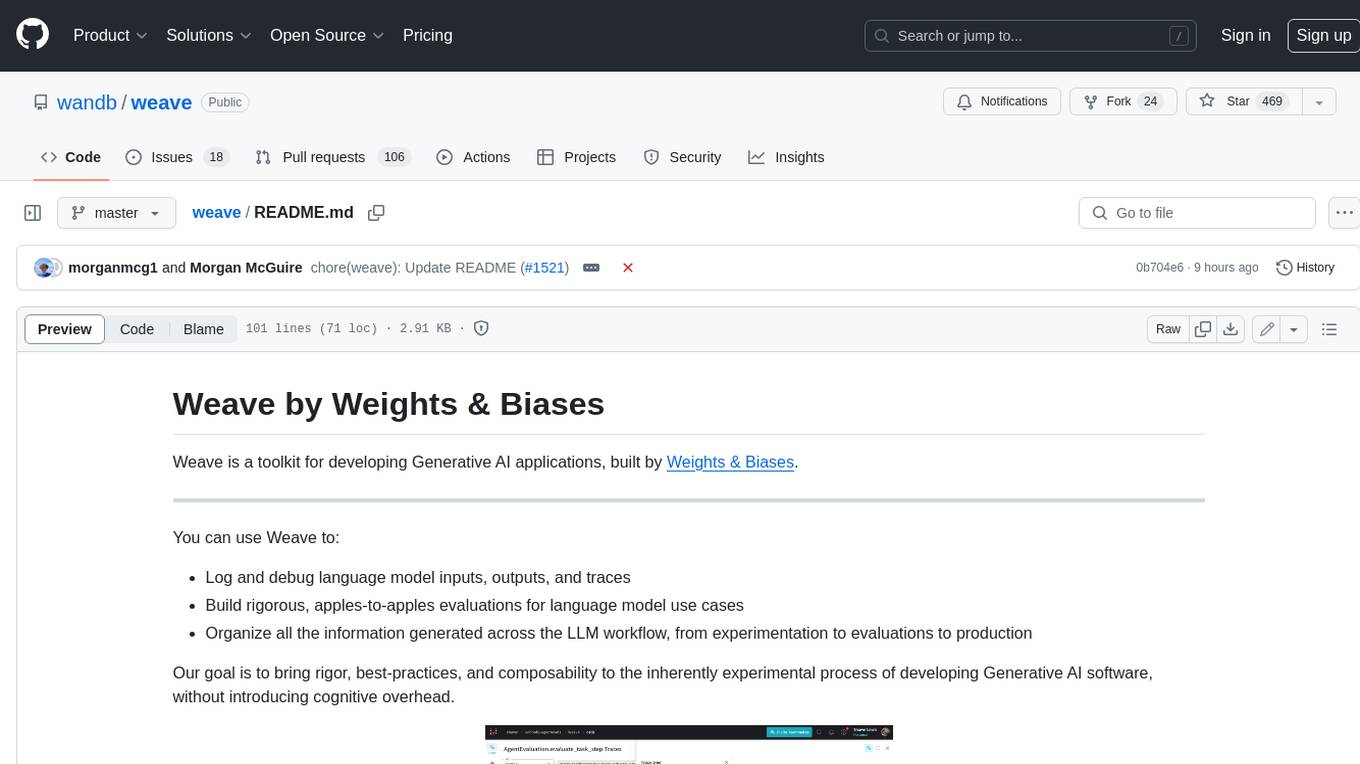Open the weave repository link

[x=161, y=102]
